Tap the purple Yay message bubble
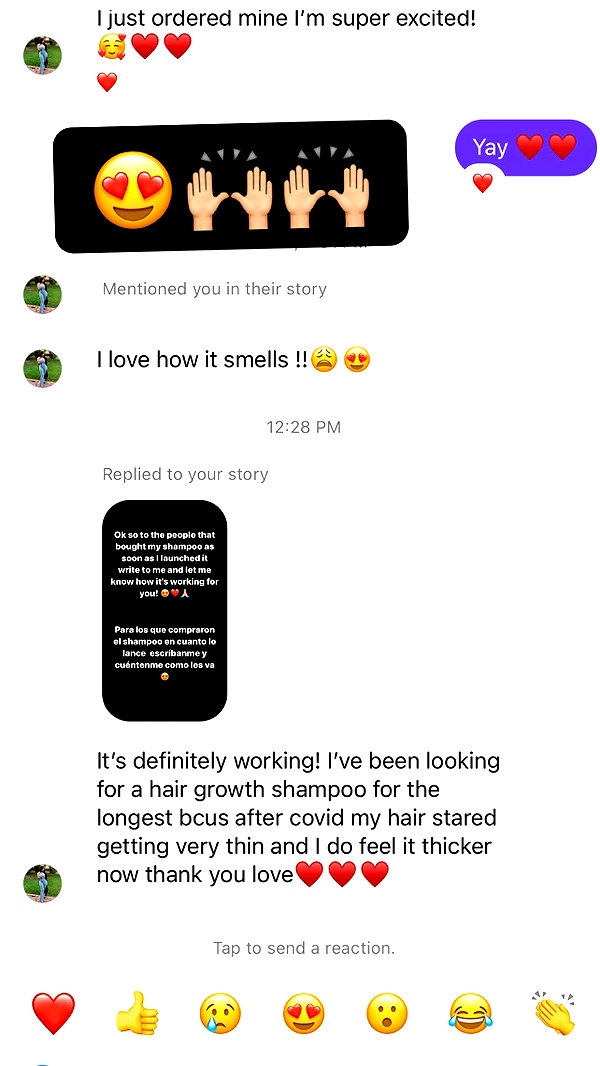The height and width of the screenshot is (1066, 600). click(525, 147)
